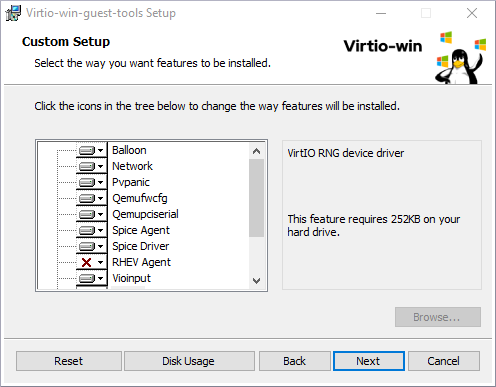Select the Qemupciserial feature
Image resolution: width=496 pixels, height=387 pixels.
[x=145, y=214]
